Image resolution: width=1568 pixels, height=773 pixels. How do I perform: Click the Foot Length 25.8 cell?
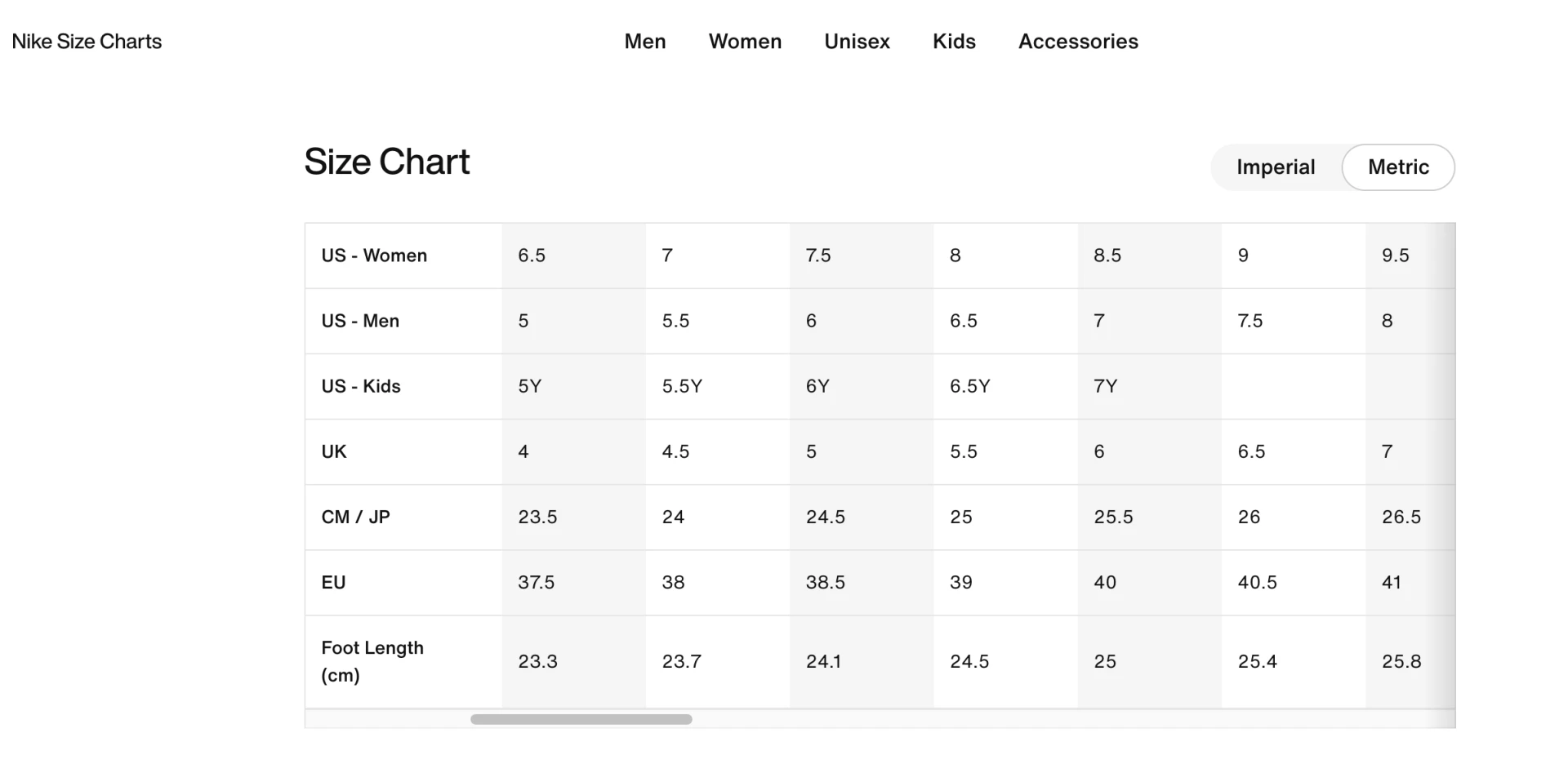click(1410, 661)
